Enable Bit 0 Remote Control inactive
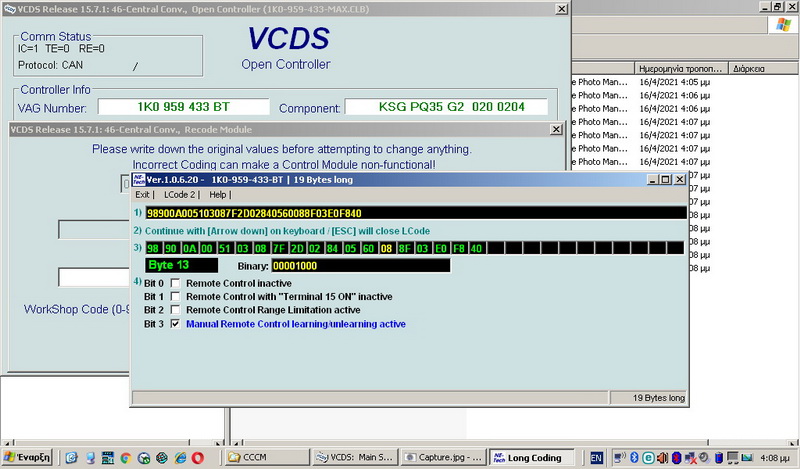The width and height of the screenshot is (800, 469). click(x=175, y=283)
